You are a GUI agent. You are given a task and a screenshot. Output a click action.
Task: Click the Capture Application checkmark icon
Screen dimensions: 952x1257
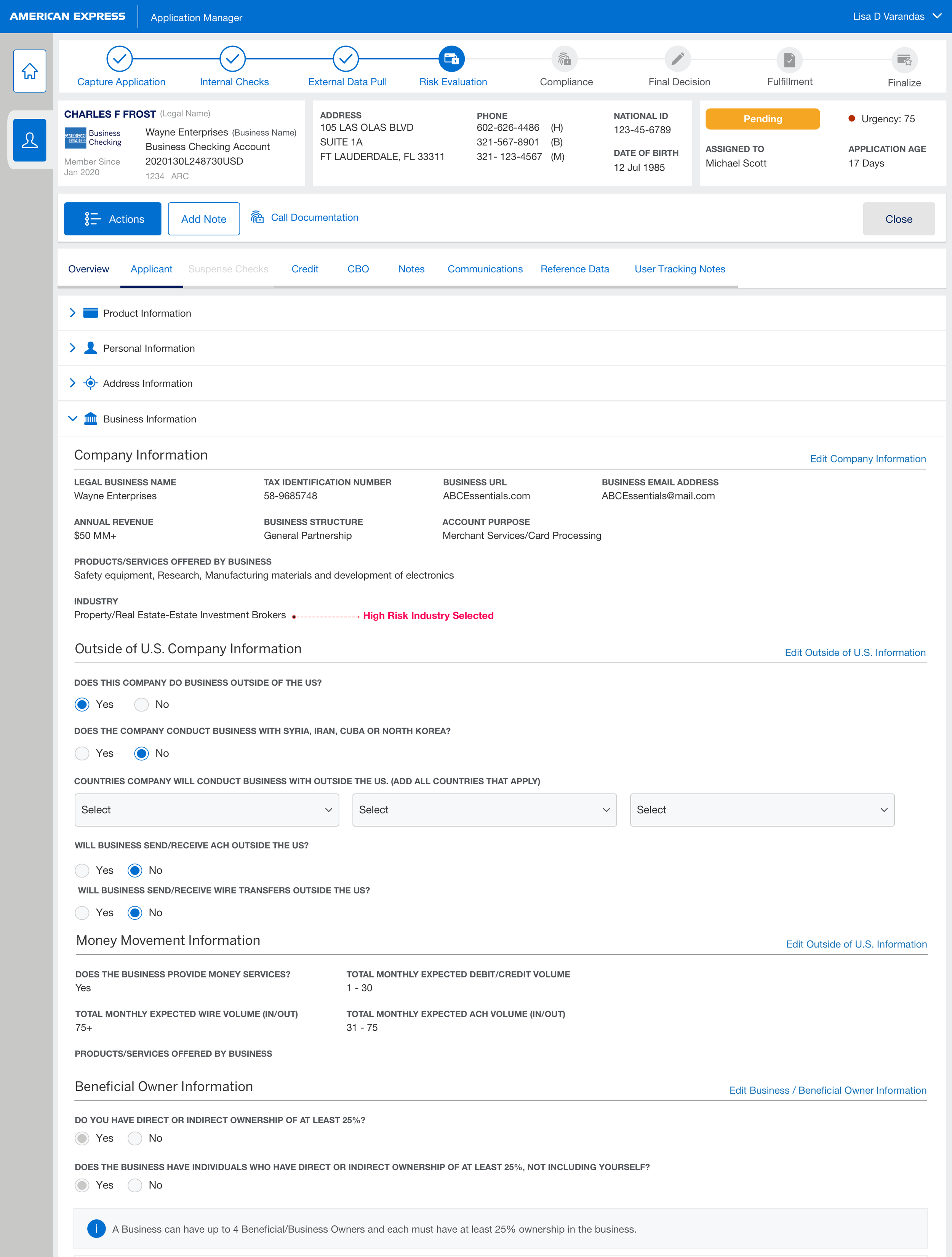[x=120, y=59]
